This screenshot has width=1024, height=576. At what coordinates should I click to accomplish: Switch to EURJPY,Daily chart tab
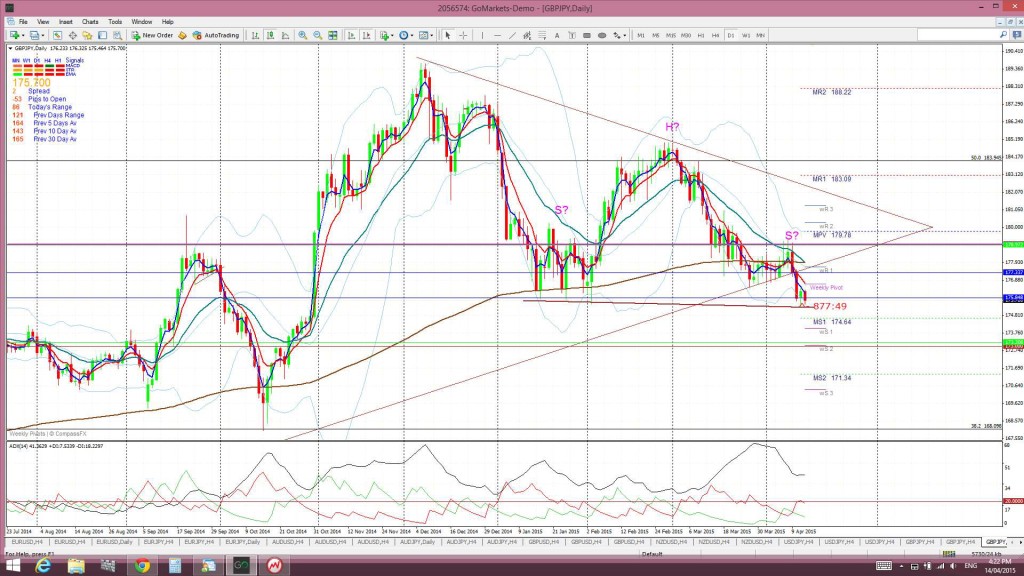242,542
